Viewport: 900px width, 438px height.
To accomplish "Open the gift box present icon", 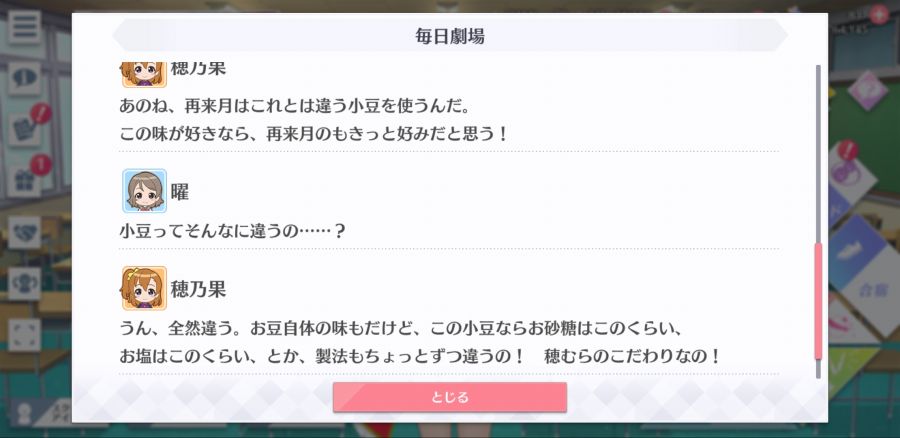I will (x=25, y=181).
